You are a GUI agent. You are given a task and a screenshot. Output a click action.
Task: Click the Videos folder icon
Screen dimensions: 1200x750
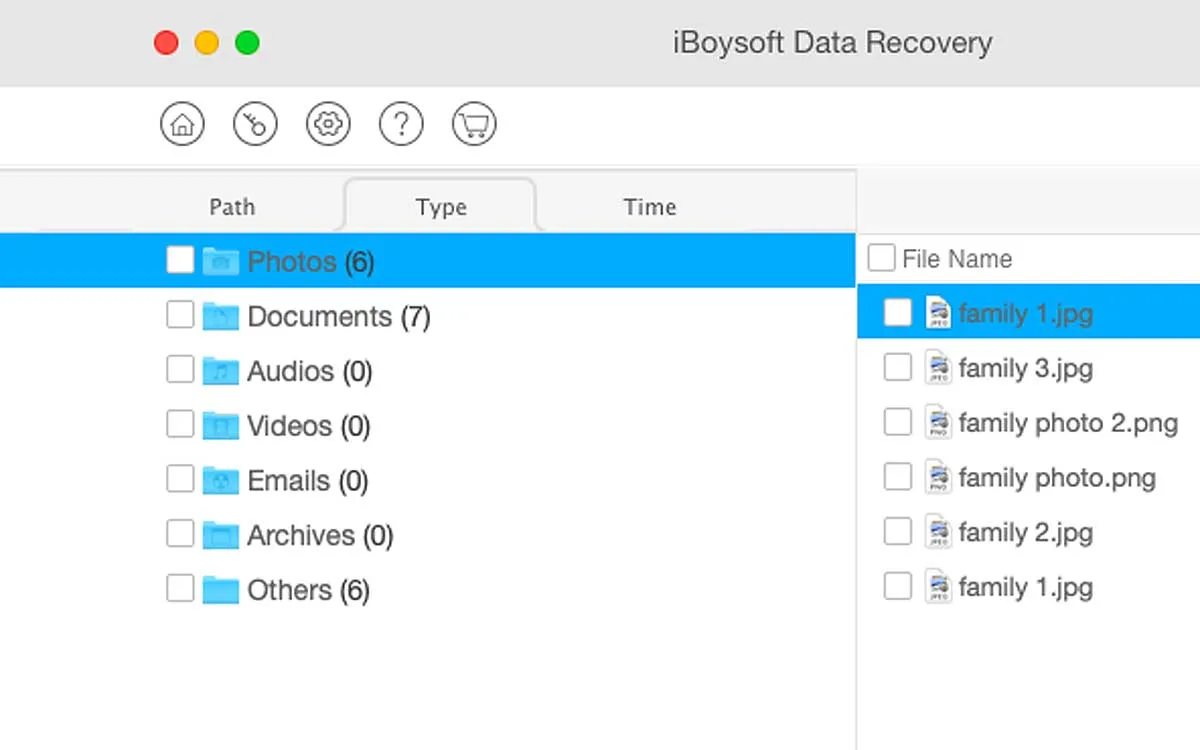click(220, 426)
